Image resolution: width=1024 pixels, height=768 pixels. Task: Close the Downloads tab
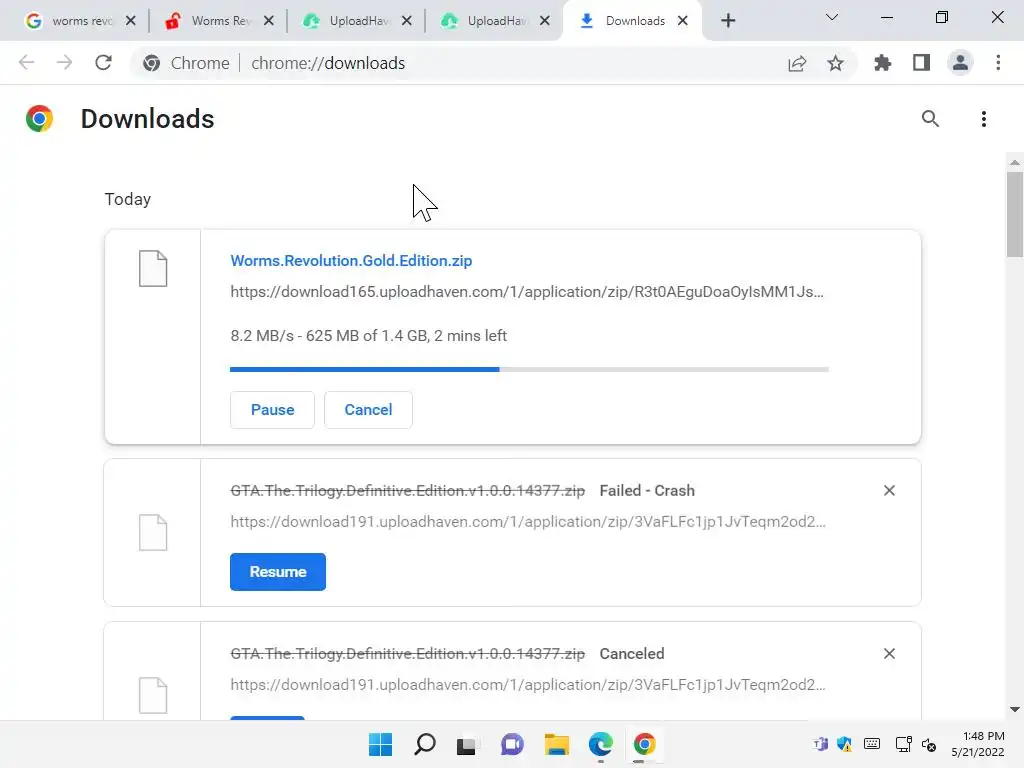click(x=682, y=21)
